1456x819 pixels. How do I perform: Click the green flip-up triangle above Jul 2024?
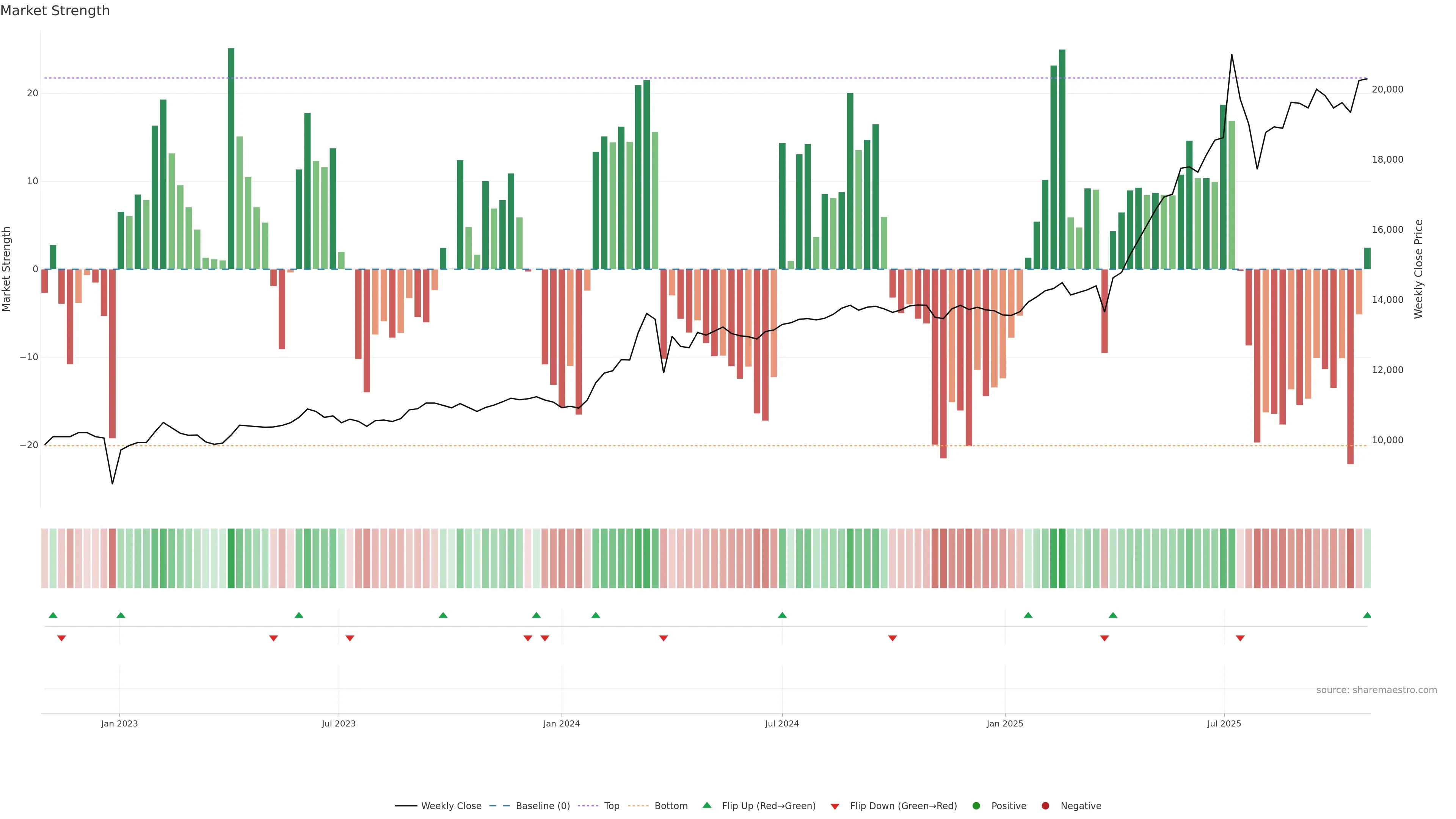click(x=782, y=615)
